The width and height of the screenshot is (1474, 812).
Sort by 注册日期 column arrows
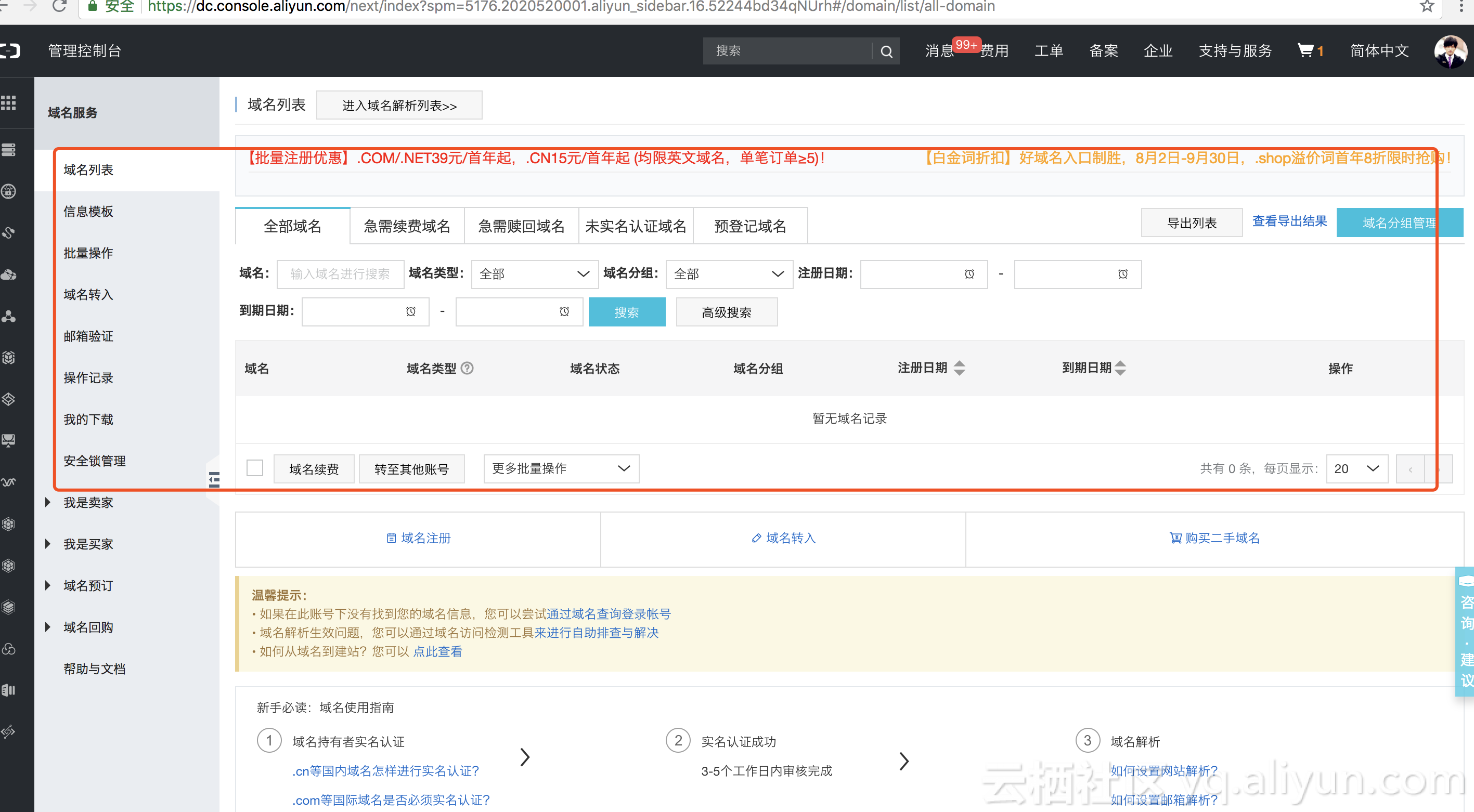coord(960,368)
